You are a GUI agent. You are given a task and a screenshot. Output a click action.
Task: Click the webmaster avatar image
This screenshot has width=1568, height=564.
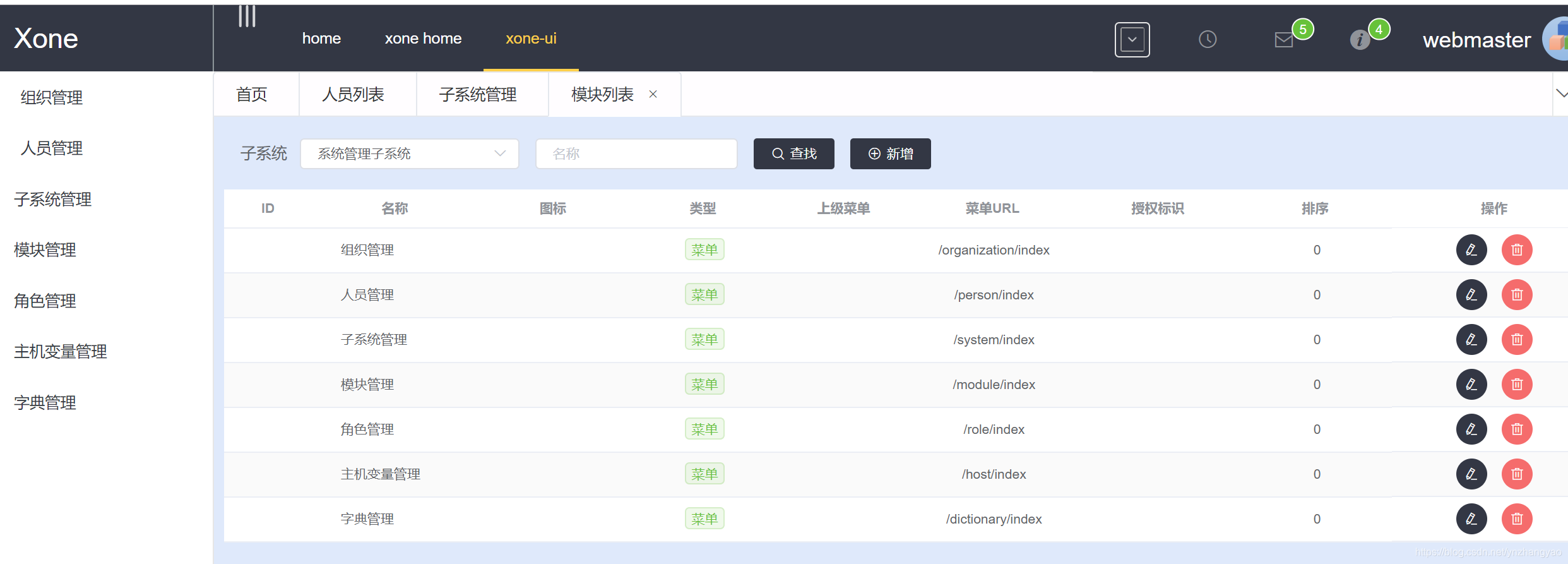[x=1556, y=39]
